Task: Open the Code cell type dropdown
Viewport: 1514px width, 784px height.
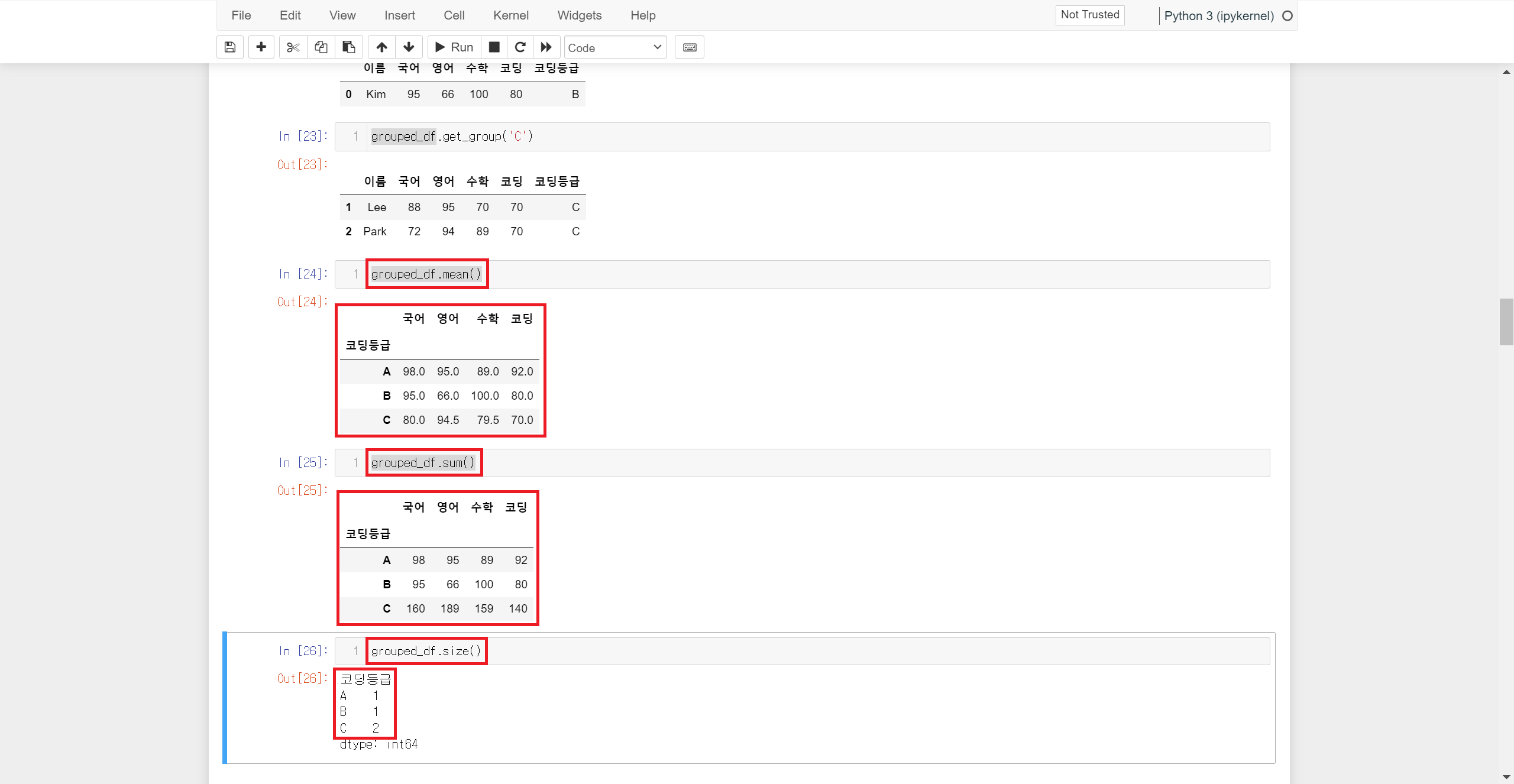Action: pos(615,47)
